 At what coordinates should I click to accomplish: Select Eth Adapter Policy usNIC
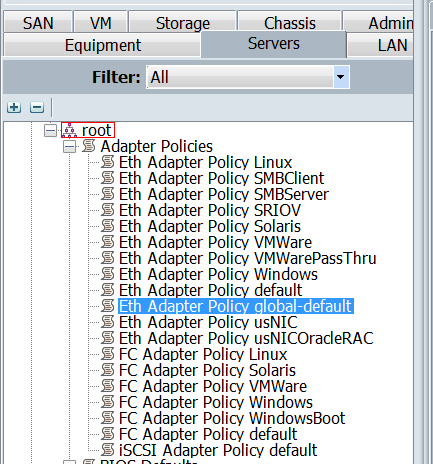click(208, 322)
